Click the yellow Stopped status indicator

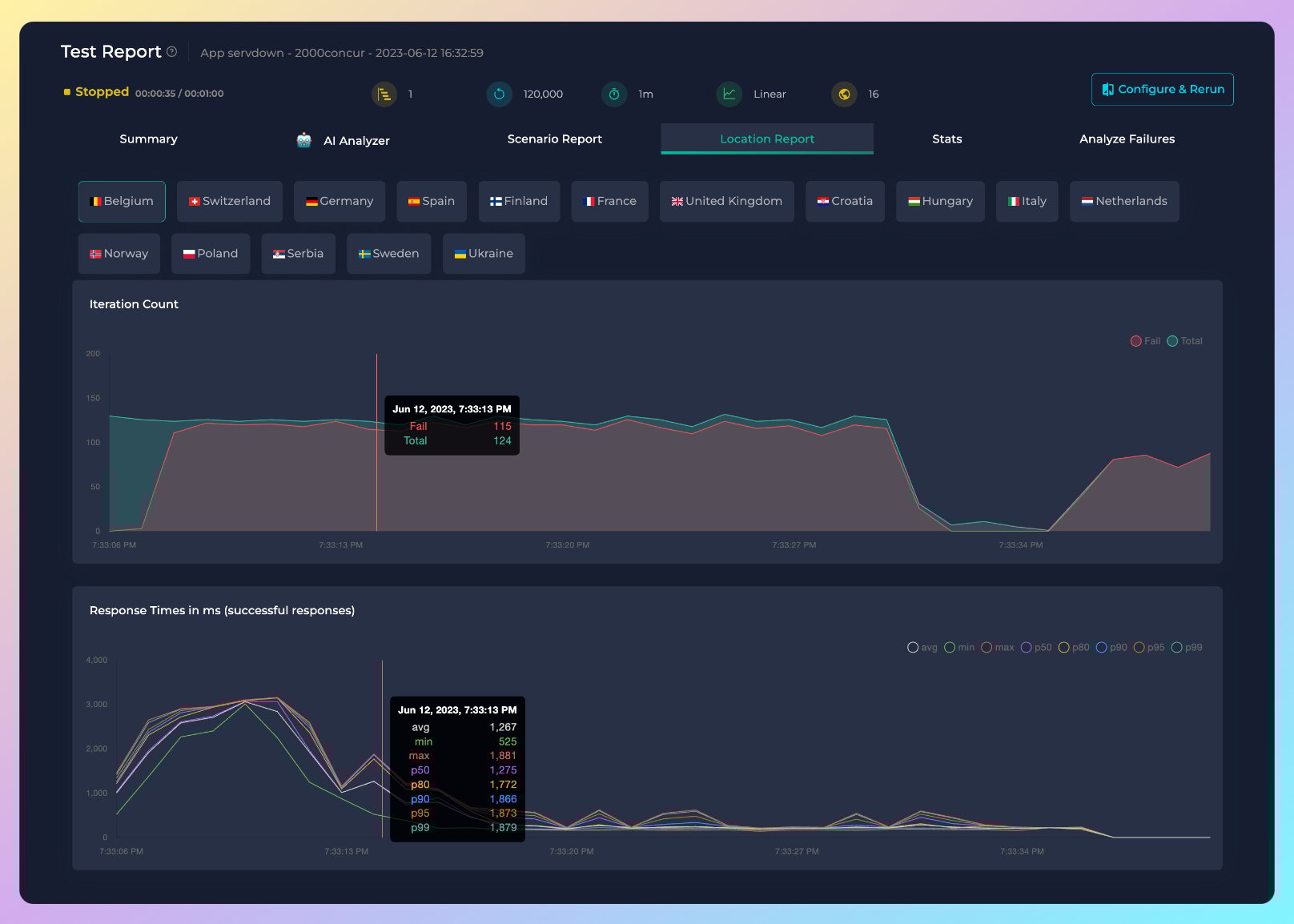click(x=67, y=92)
